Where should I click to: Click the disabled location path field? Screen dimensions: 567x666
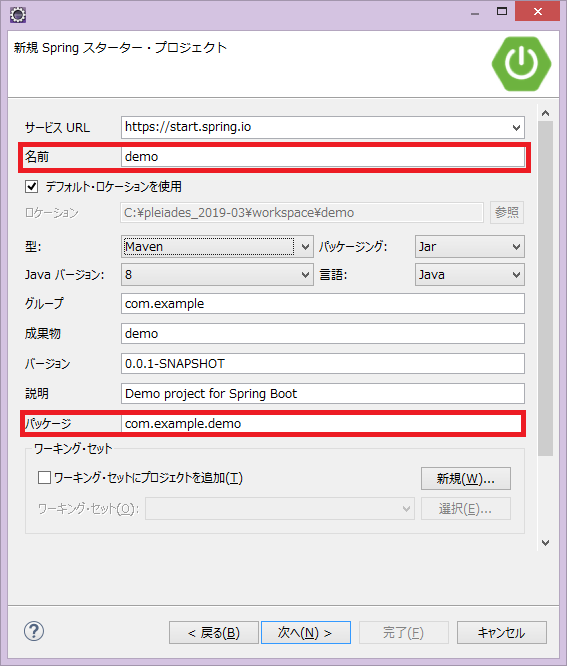(302, 212)
